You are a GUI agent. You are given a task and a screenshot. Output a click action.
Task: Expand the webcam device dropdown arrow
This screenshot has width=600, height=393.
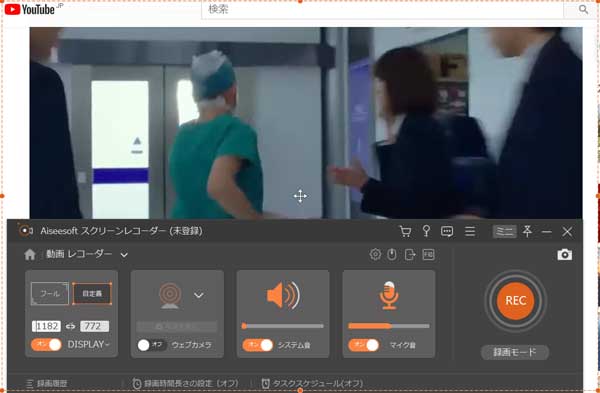(199, 295)
